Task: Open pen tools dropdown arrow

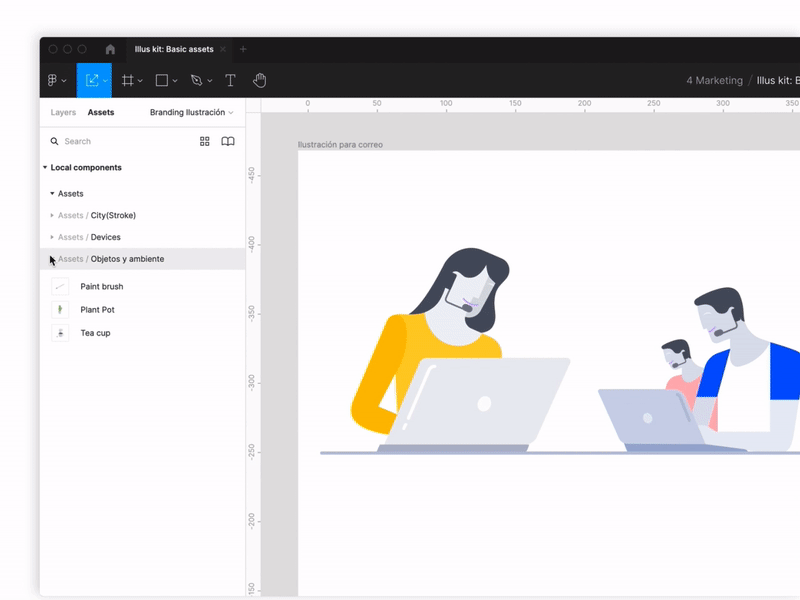Action: click(210, 81)
